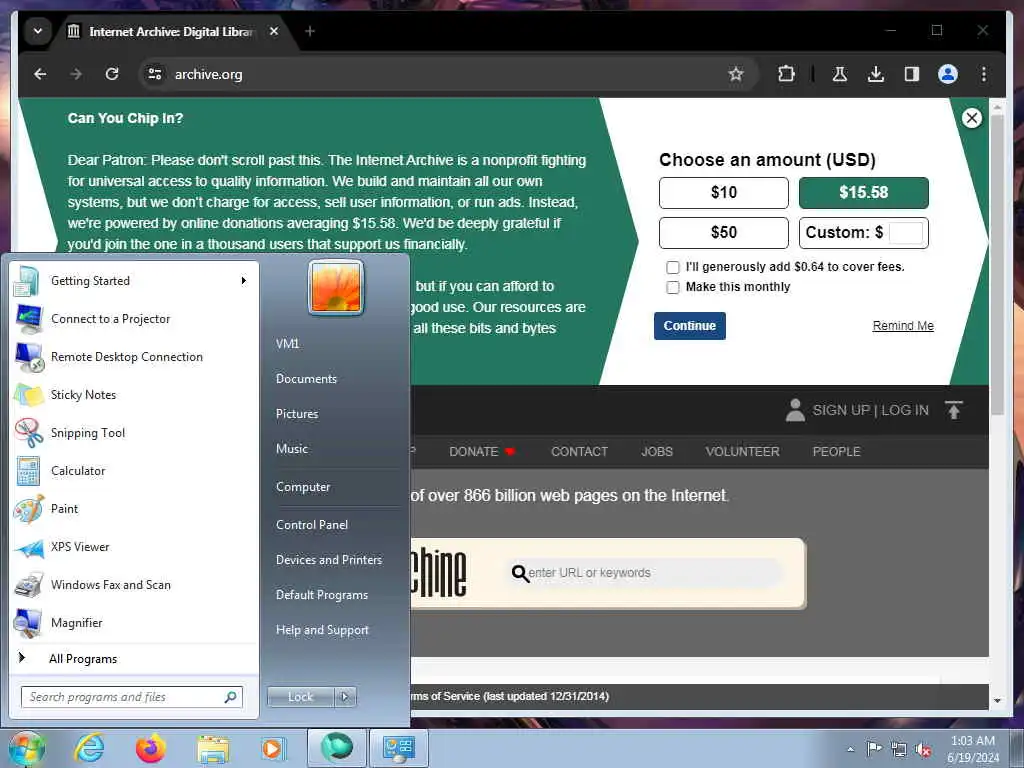
Task: Open Default Programs in Start menu
Action: click(322, 595)
